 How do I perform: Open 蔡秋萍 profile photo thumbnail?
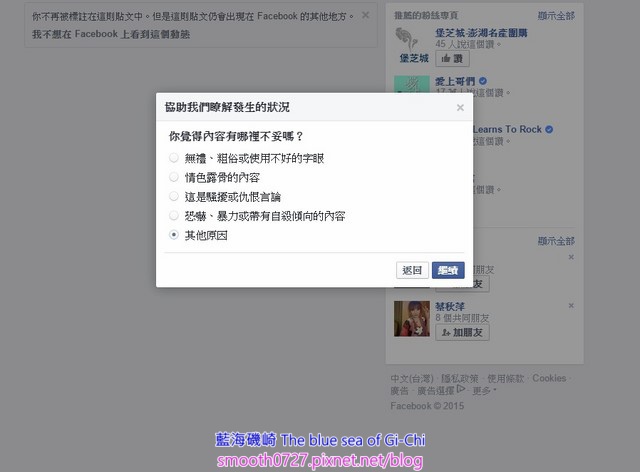(412, 319)
